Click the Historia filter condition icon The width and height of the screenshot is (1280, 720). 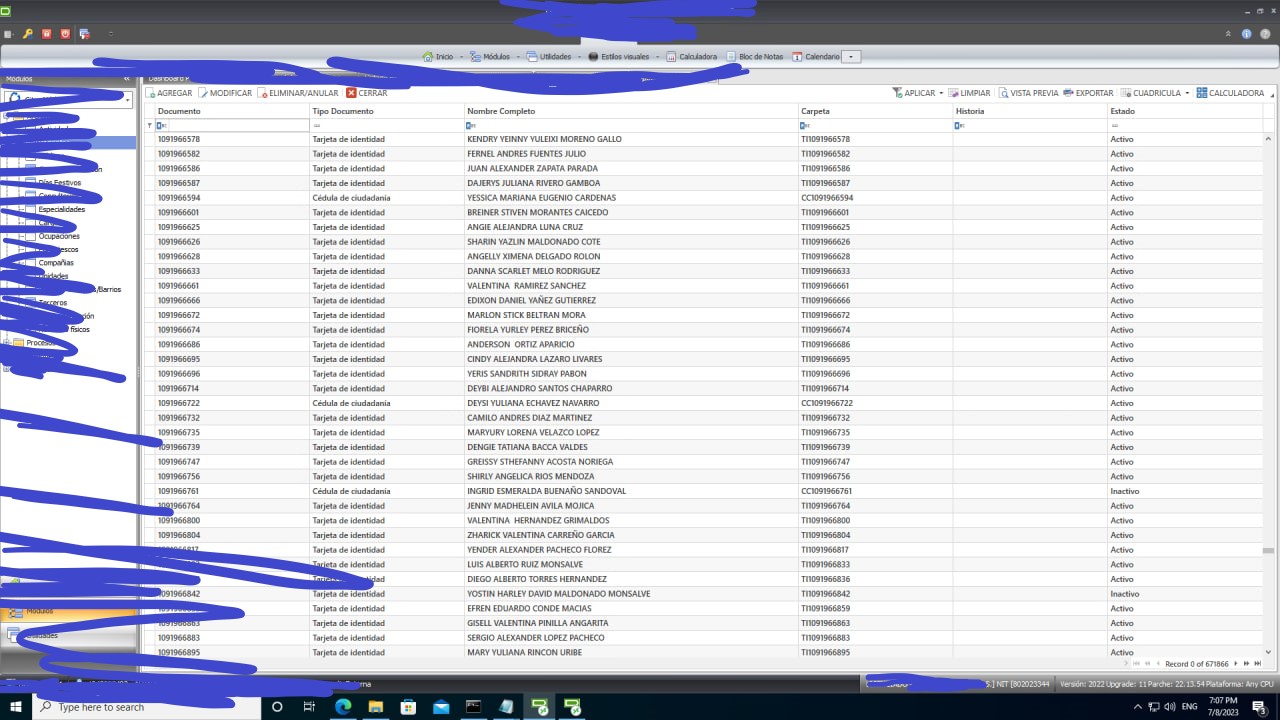pyautogui.click(x=960, y=126)
